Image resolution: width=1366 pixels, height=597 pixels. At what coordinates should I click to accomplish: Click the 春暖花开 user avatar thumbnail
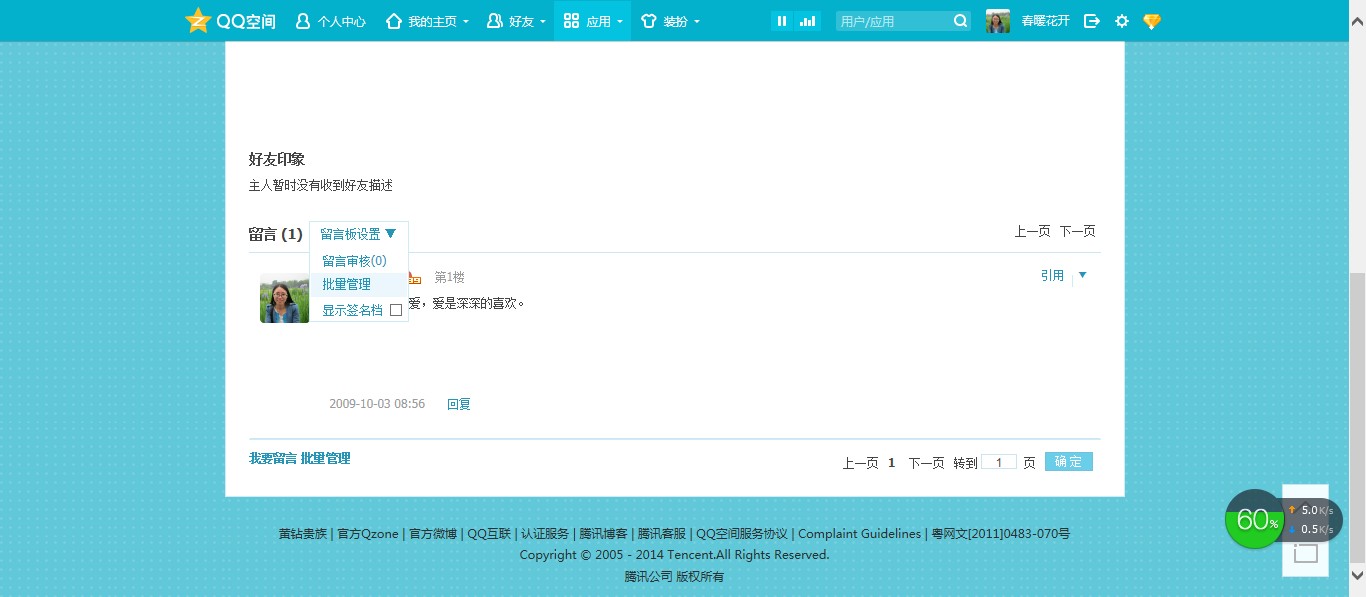(x=997, y=20)
